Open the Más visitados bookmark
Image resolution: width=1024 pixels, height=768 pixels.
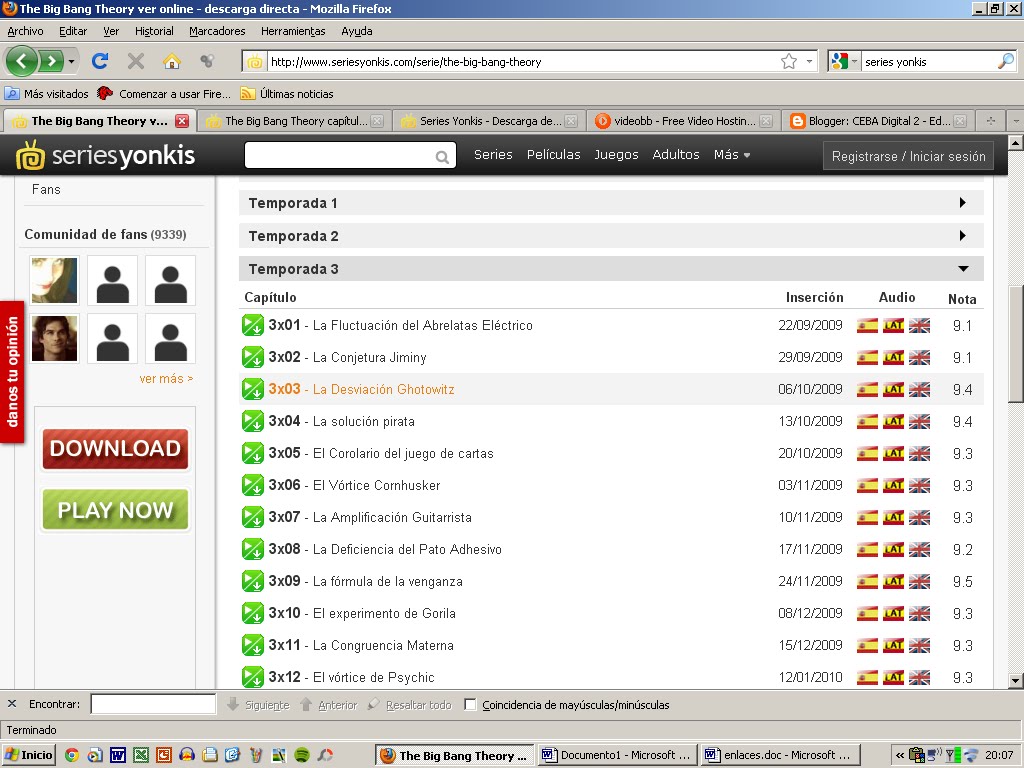click(47, 94)
